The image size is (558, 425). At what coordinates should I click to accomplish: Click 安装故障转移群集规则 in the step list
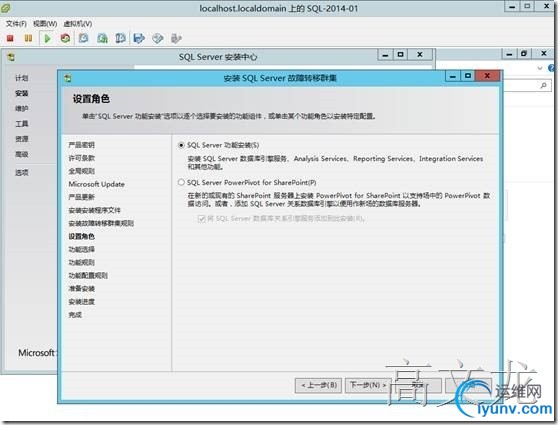click(x=101, y=224)
